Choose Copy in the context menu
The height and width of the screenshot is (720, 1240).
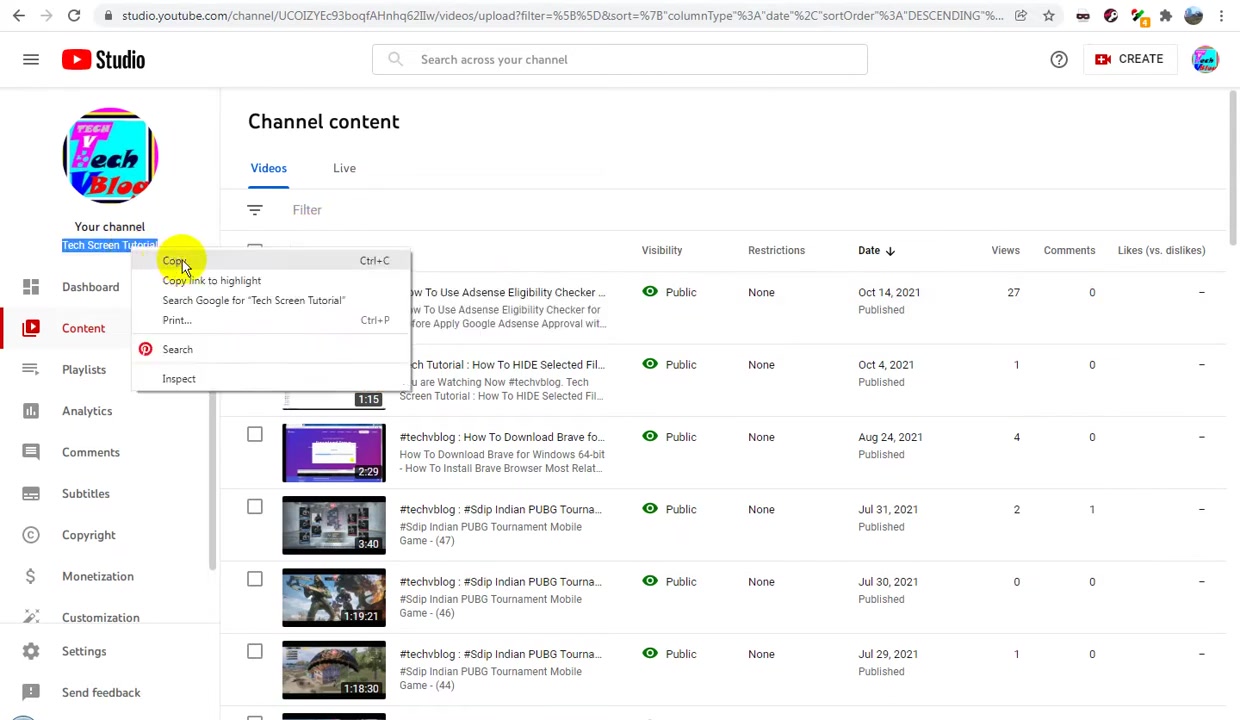174,261
